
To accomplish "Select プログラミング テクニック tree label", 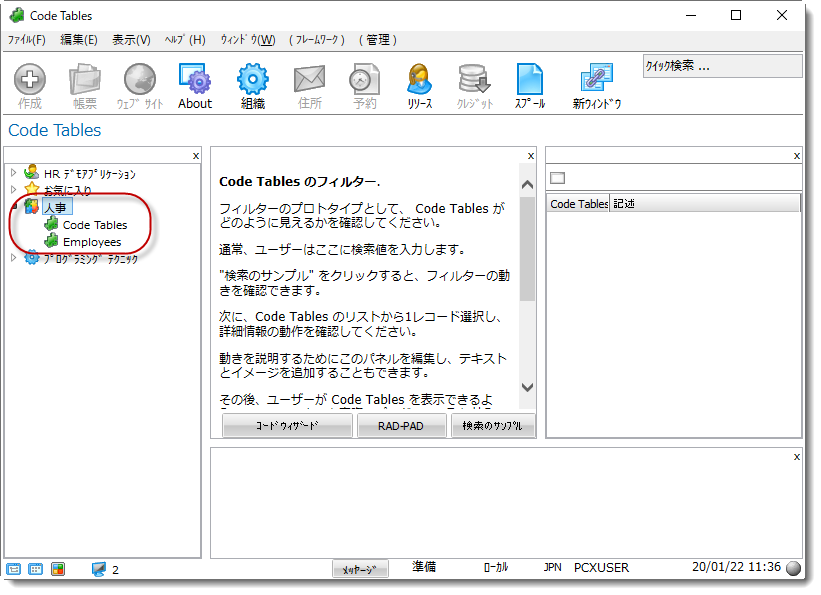I will pos(91,259).
